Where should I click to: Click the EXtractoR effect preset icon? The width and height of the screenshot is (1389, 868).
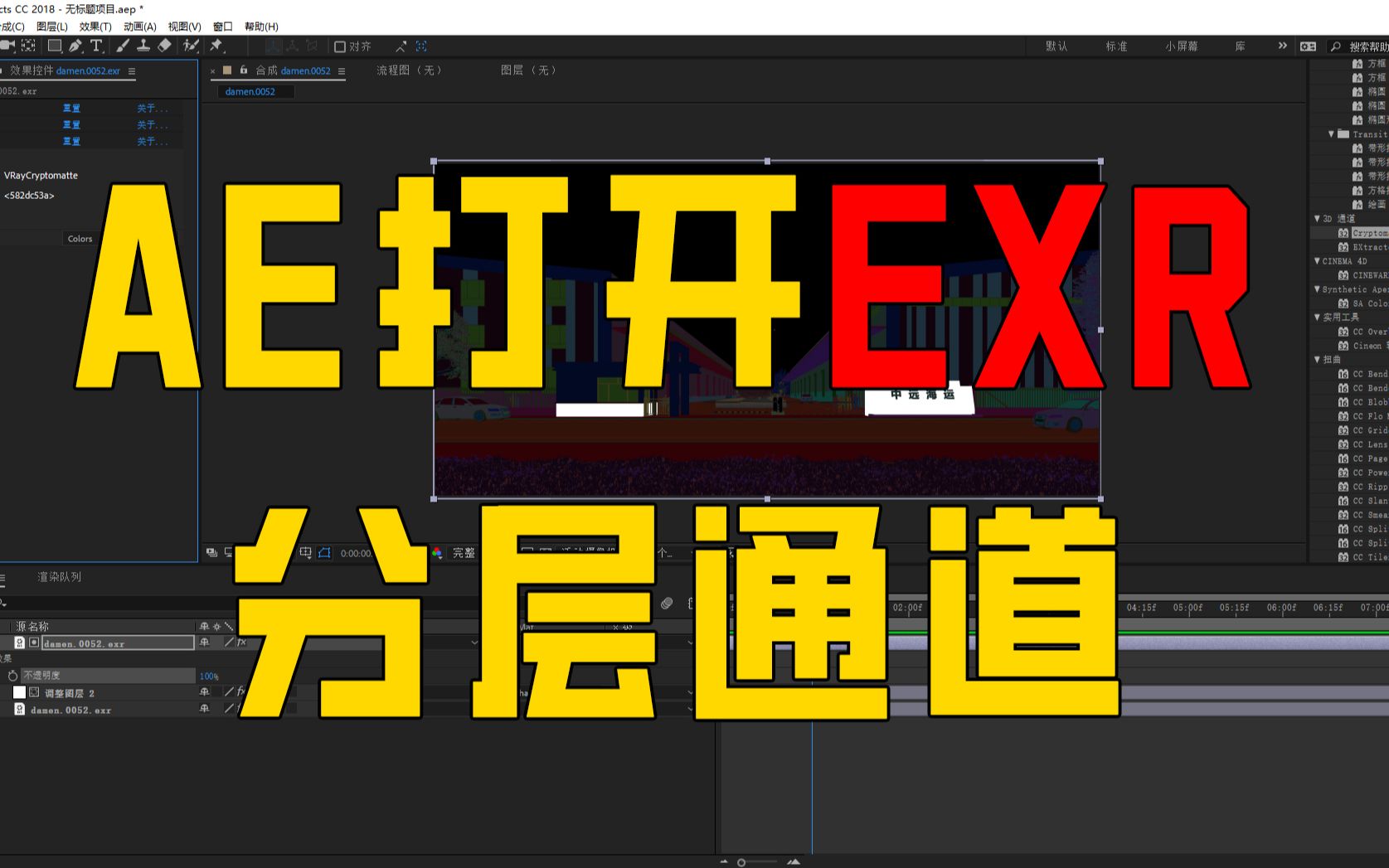1343,247
